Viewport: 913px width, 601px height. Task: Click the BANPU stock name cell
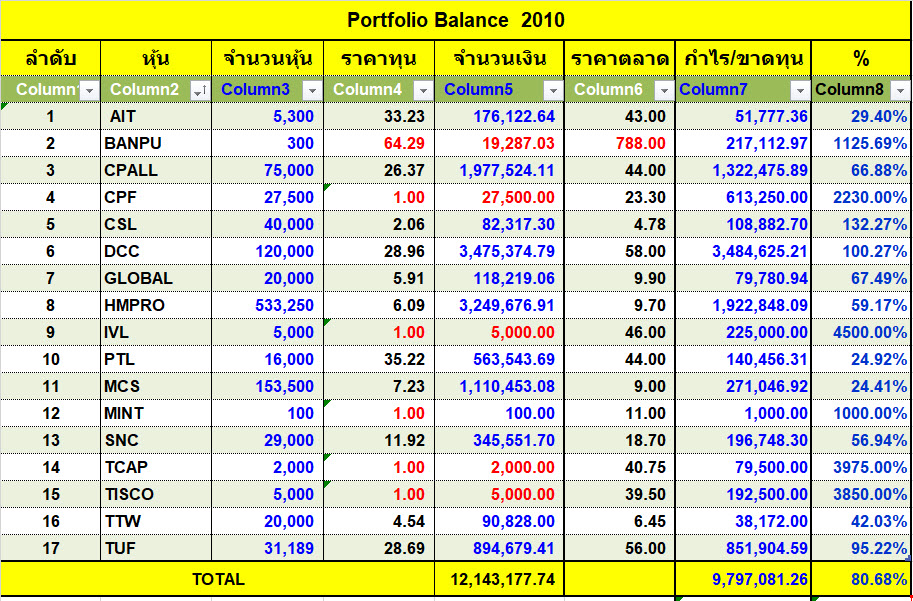156,143
